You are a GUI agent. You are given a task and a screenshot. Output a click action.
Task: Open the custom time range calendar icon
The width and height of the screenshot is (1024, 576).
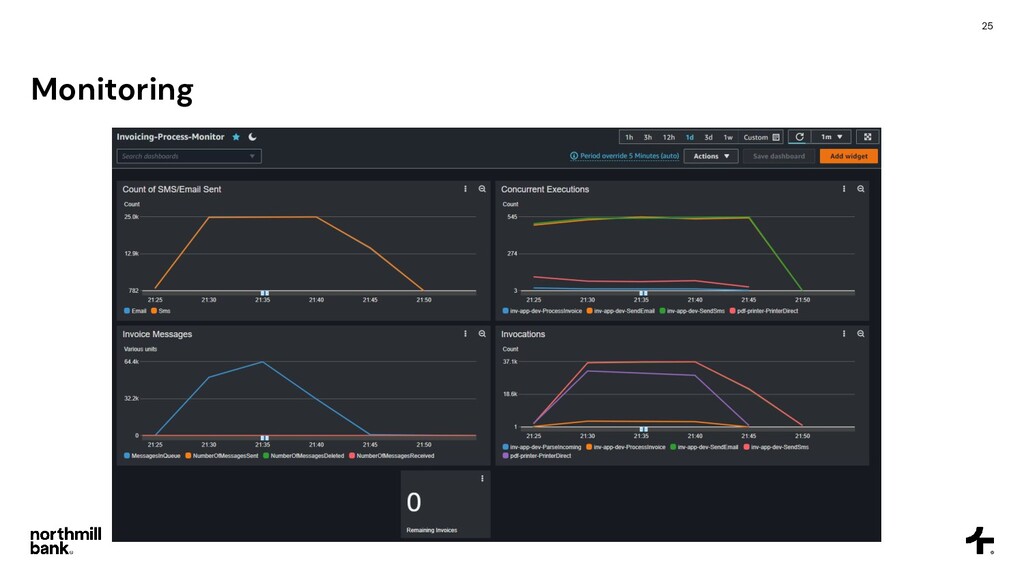(x=776, y=137)
